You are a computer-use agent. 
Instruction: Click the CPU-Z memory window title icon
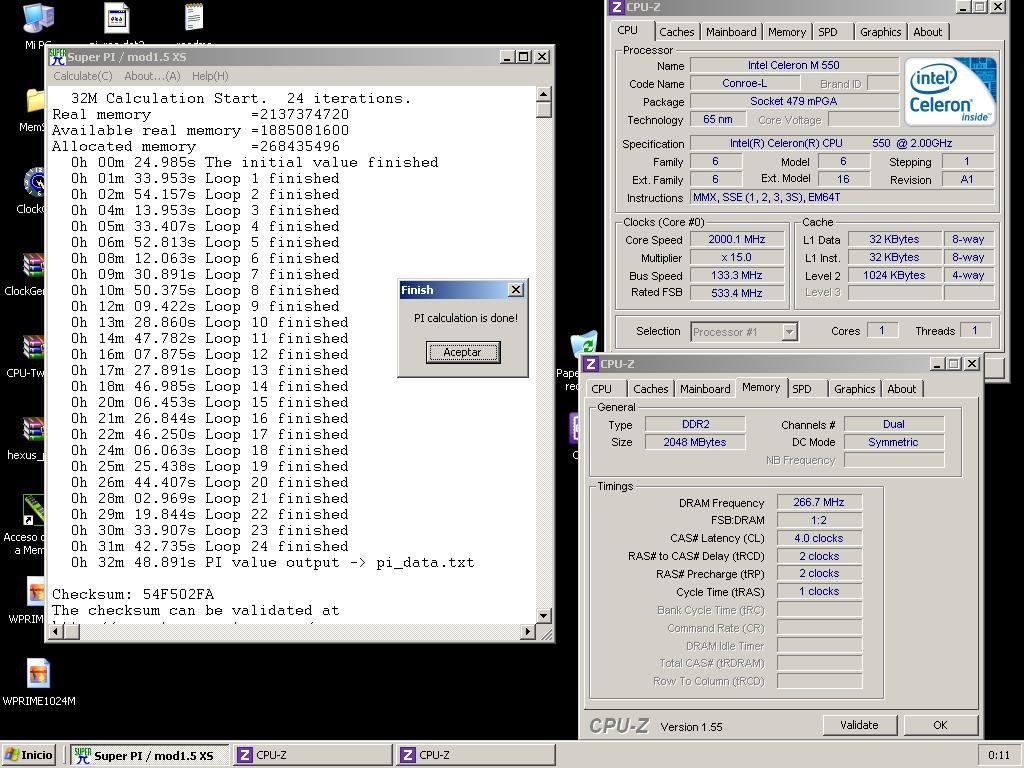pos(591,364)
